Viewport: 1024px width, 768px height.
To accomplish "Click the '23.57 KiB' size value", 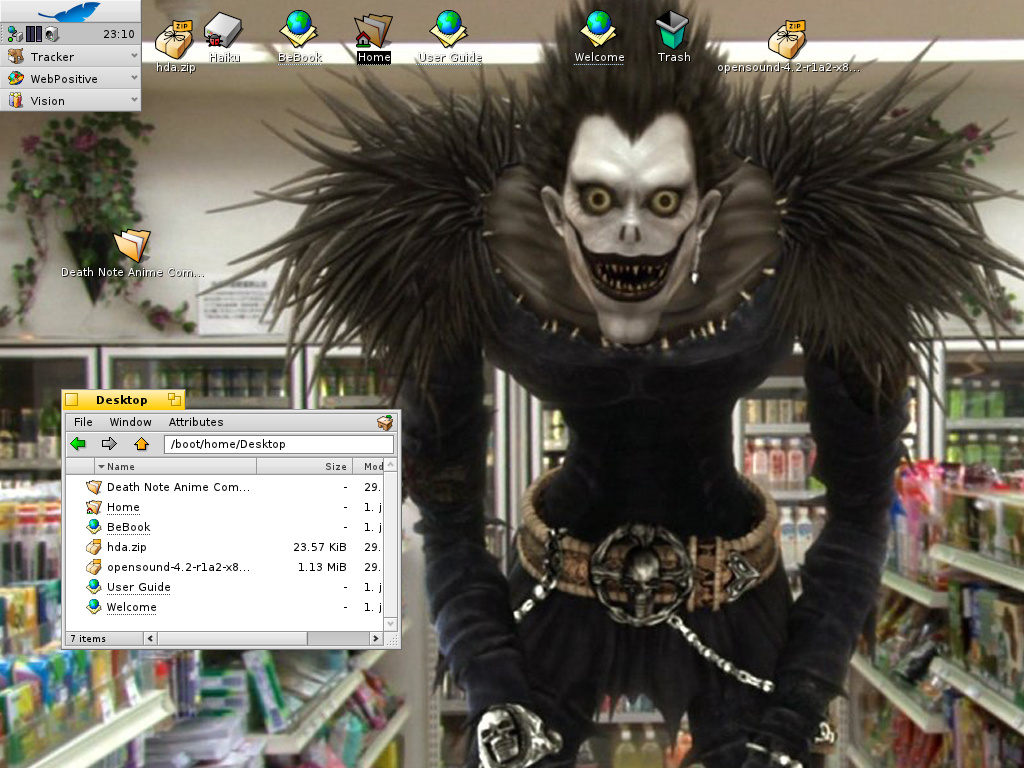I will coord(319,547).
